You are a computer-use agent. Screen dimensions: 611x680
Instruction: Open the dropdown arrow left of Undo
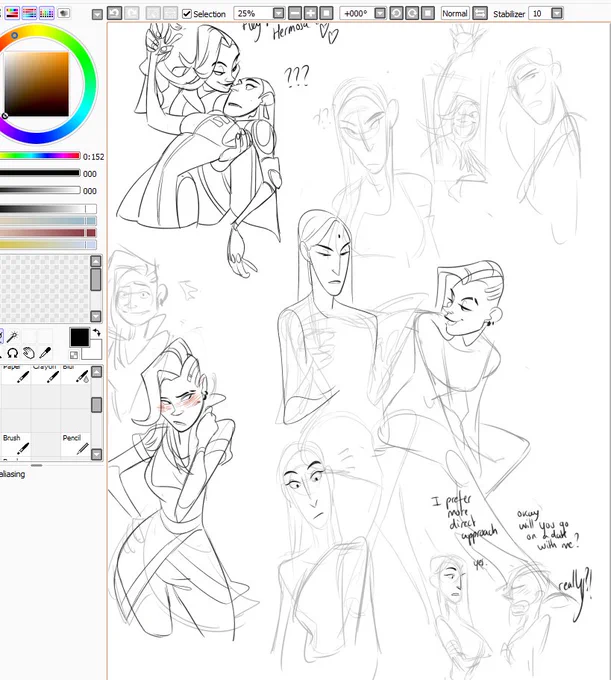tap(98, 14)
